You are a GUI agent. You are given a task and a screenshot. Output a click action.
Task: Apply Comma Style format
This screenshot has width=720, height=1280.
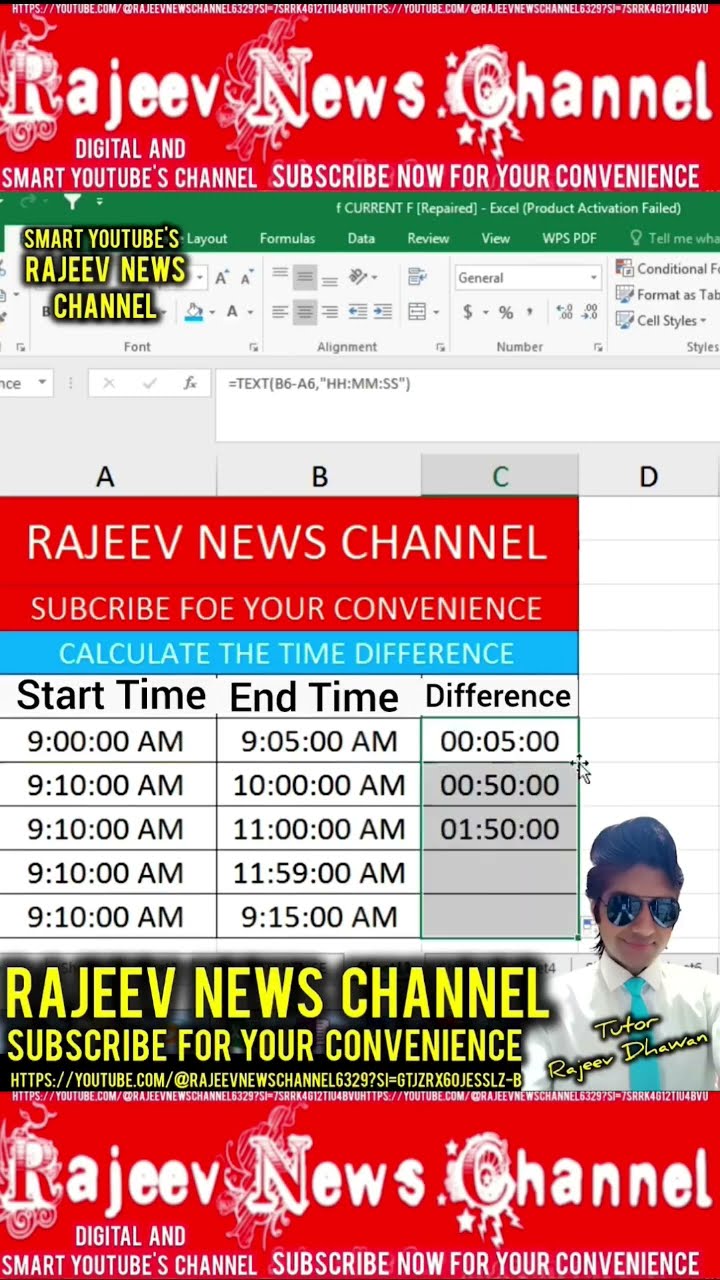[x=530, y=312]
